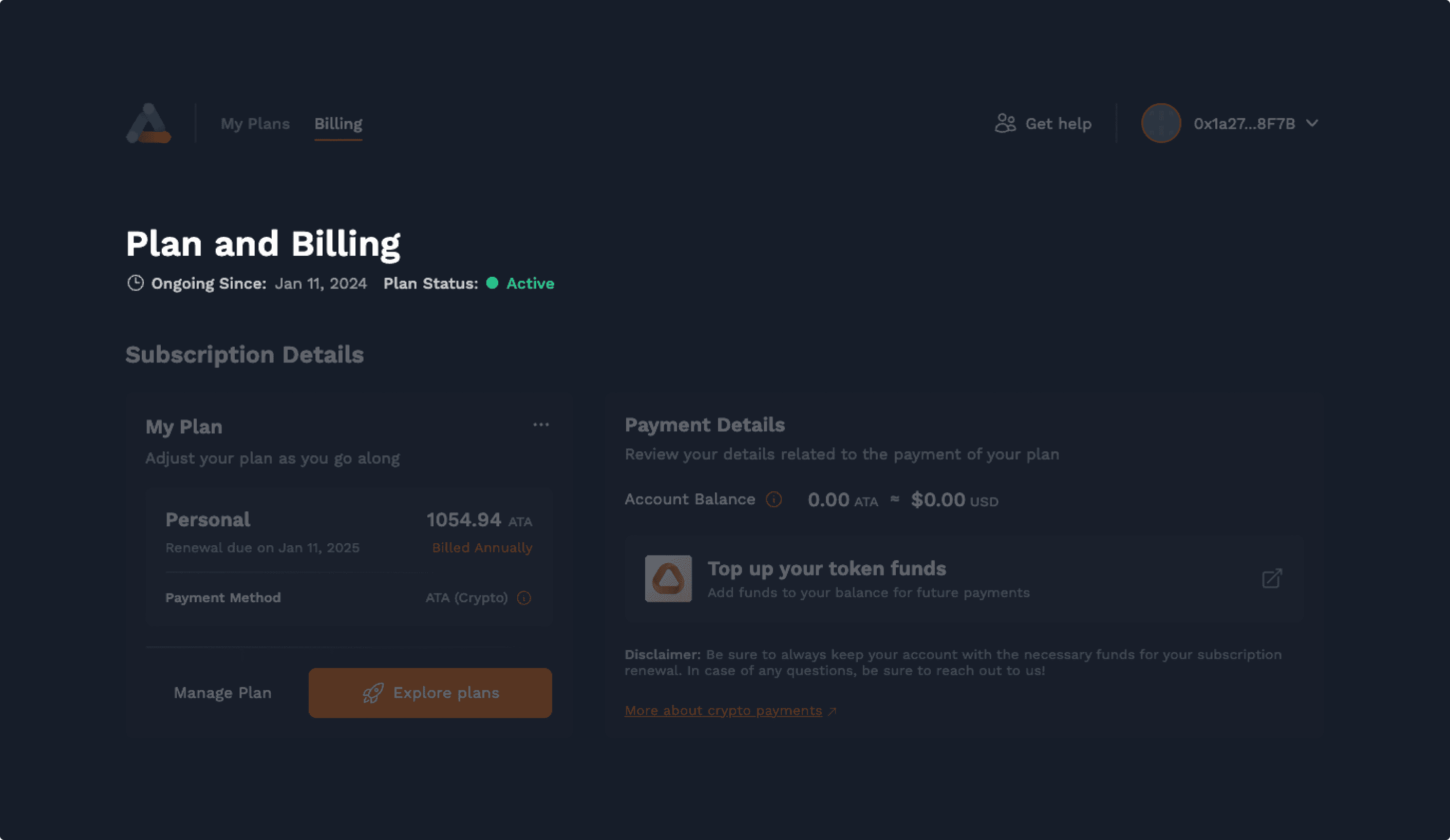The width and height of the screenshot is (1450, 840).
Task: Click the clock icon beside Ongoing Since
Action: click(x=136, y=282)
